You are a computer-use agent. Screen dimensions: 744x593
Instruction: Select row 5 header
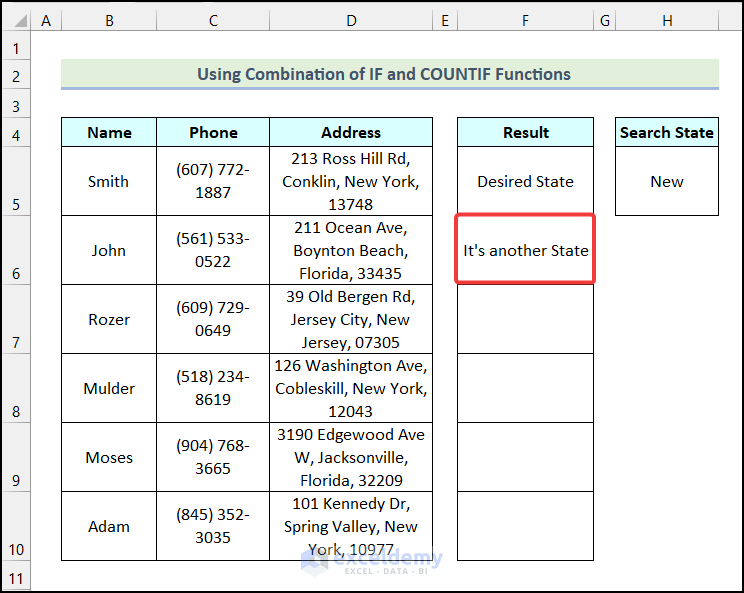coord(16,181)
